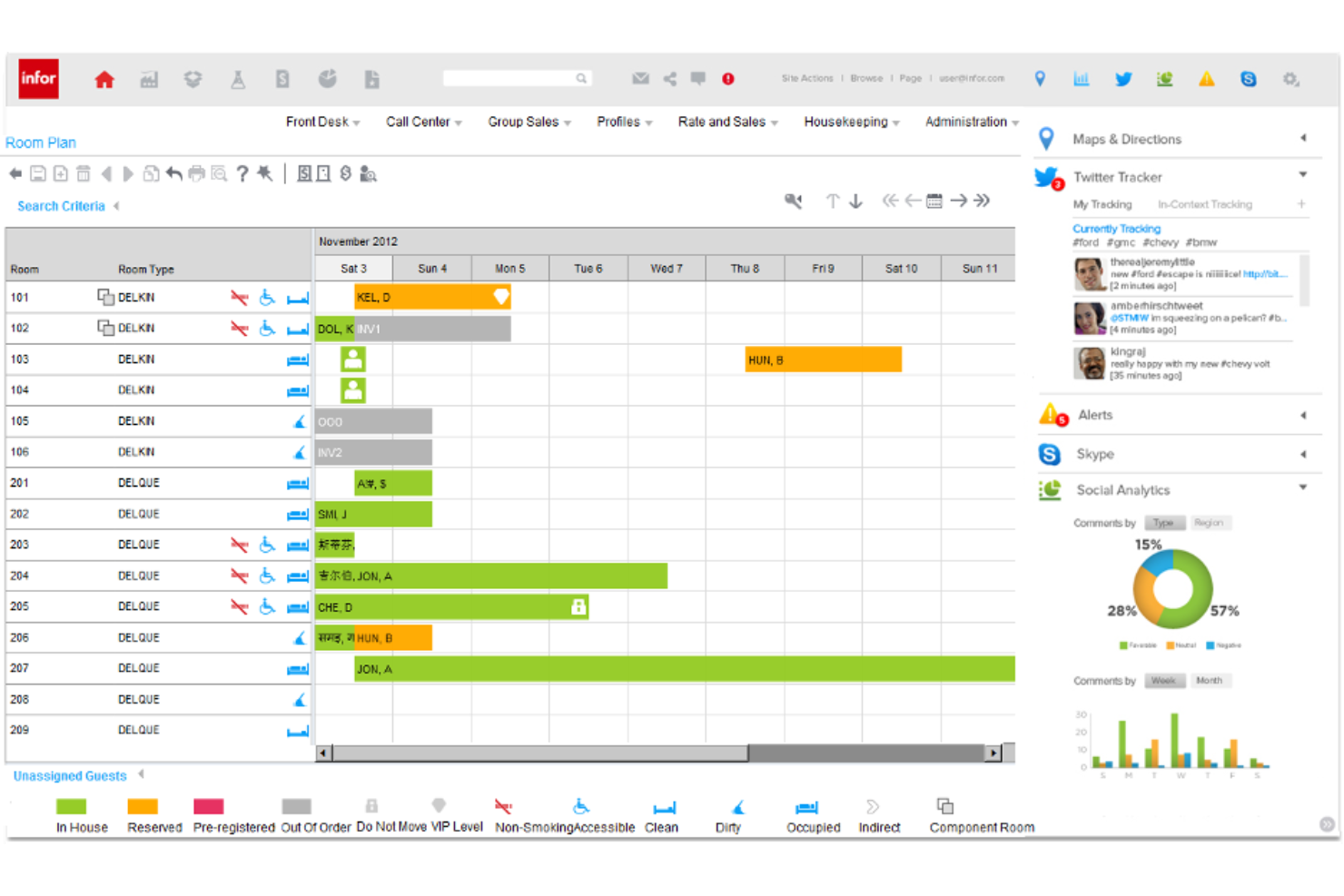This screenshot has width=1344, height=896.
Task: Toggle the Type filter for Comments by
Action: [1165, 522]
